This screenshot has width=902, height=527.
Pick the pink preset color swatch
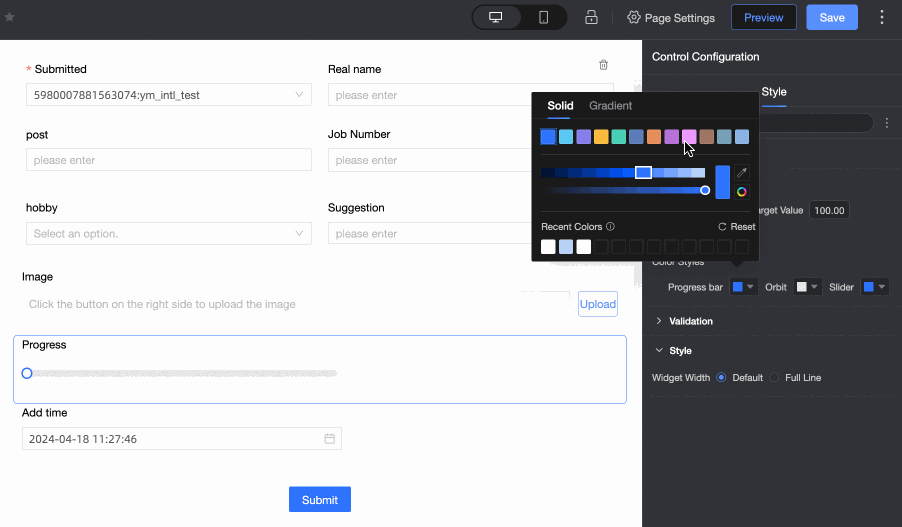[689, 137]
